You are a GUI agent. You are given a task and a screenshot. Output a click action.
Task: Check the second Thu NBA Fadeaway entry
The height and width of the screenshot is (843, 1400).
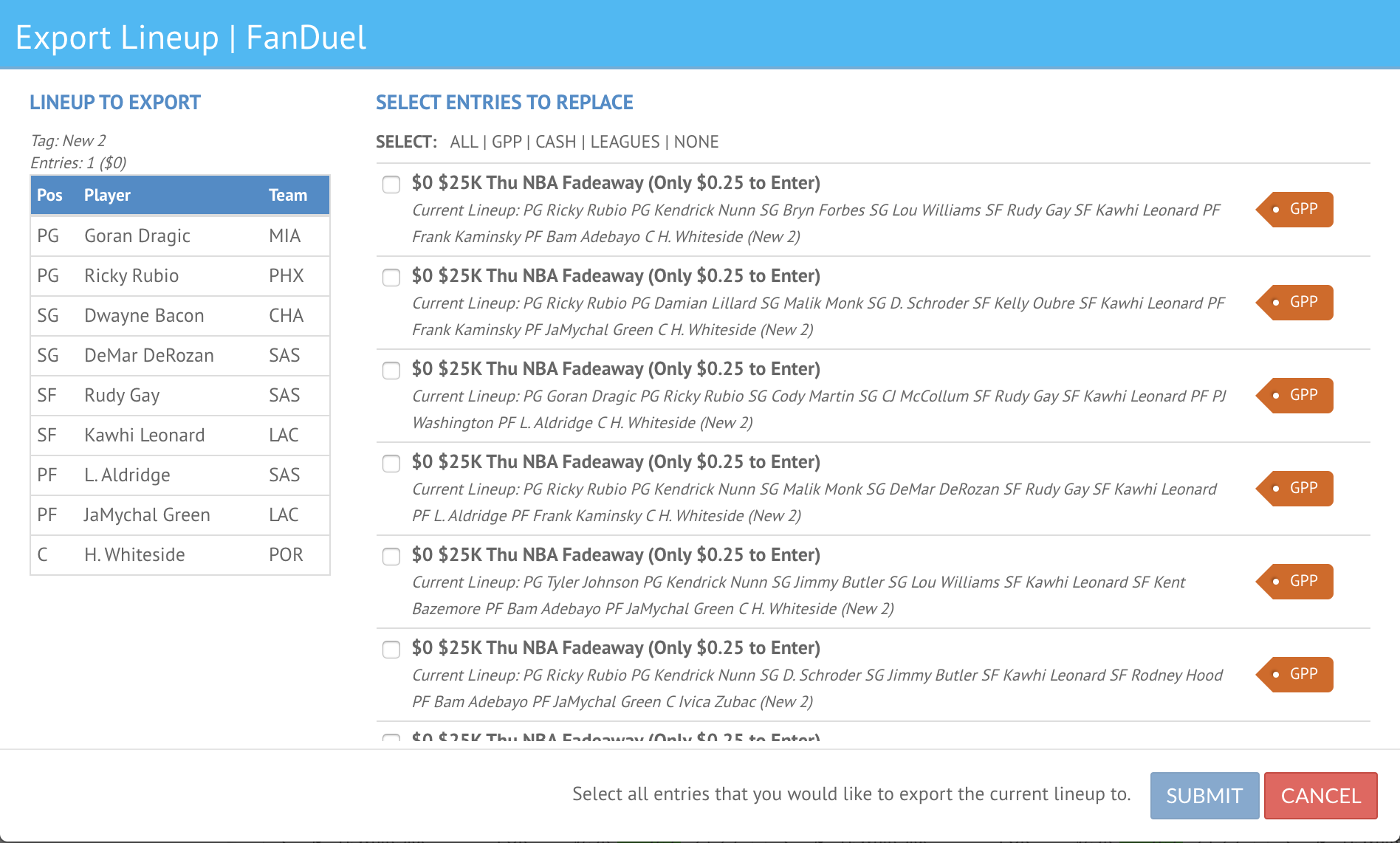[391, 278]
